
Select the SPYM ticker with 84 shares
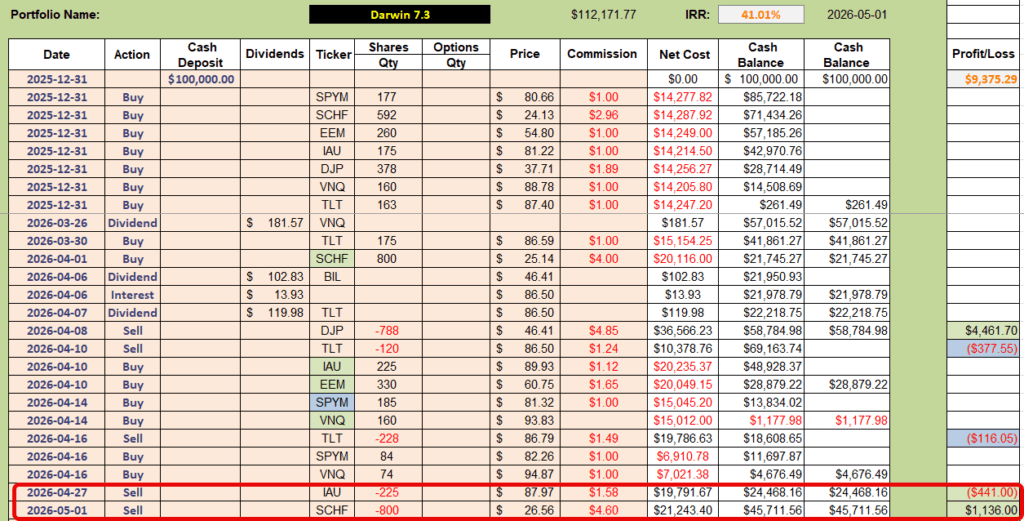pyautogui.click(x=332, y=456)
